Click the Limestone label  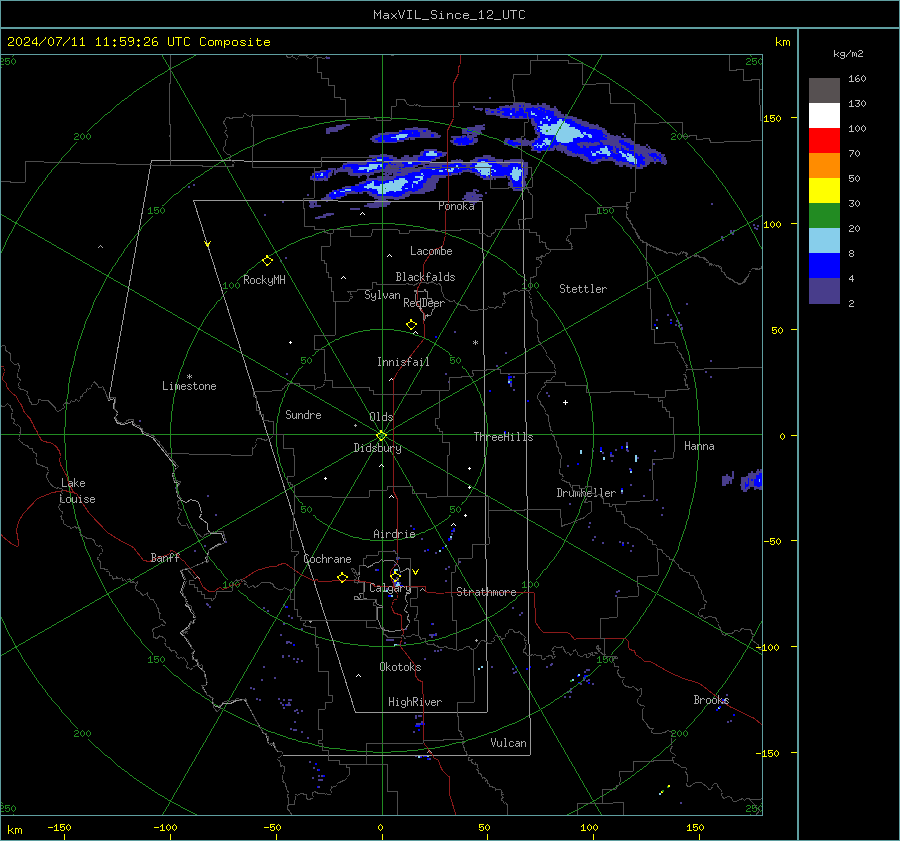pos(189,386)
